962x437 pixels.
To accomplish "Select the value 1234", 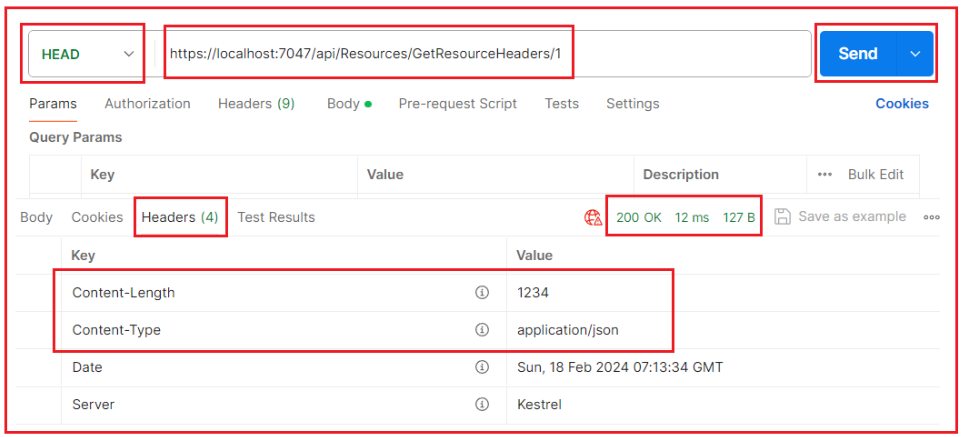I will (533, 293).
